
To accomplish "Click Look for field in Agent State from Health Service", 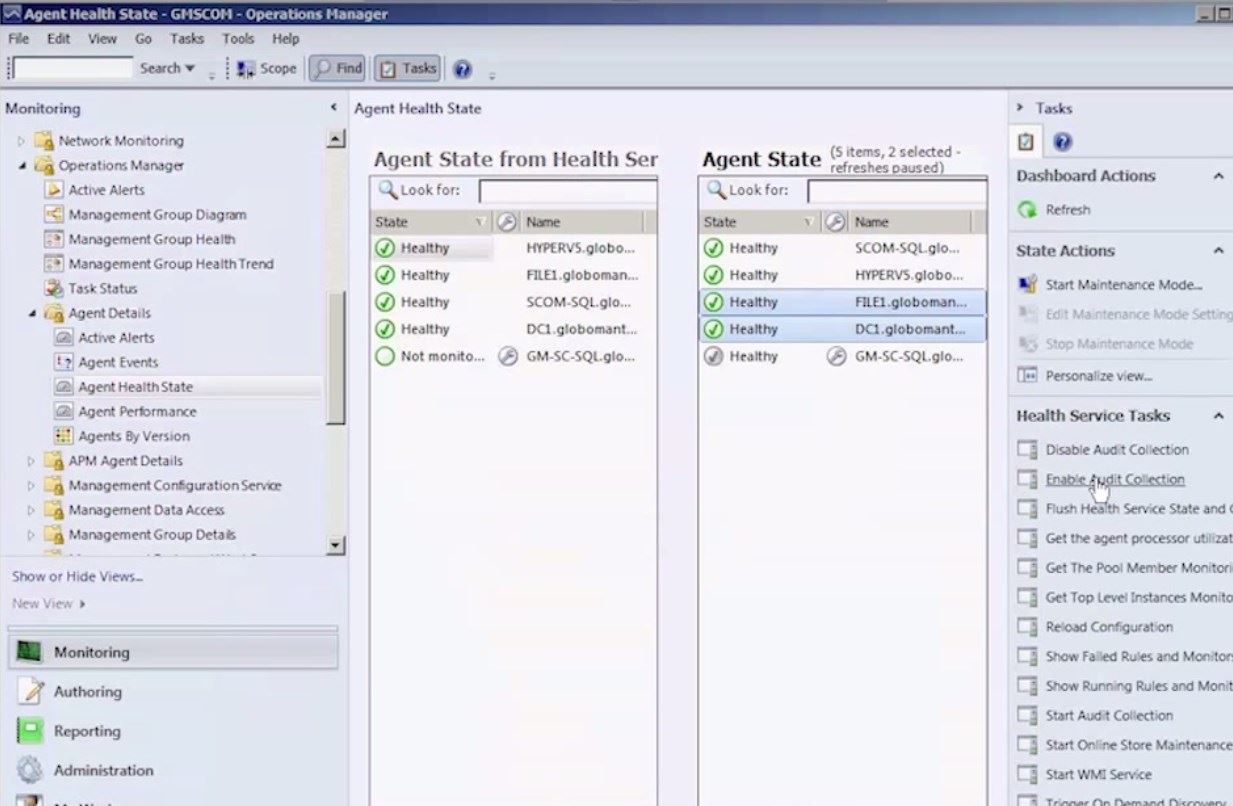I will pos(568,190).
